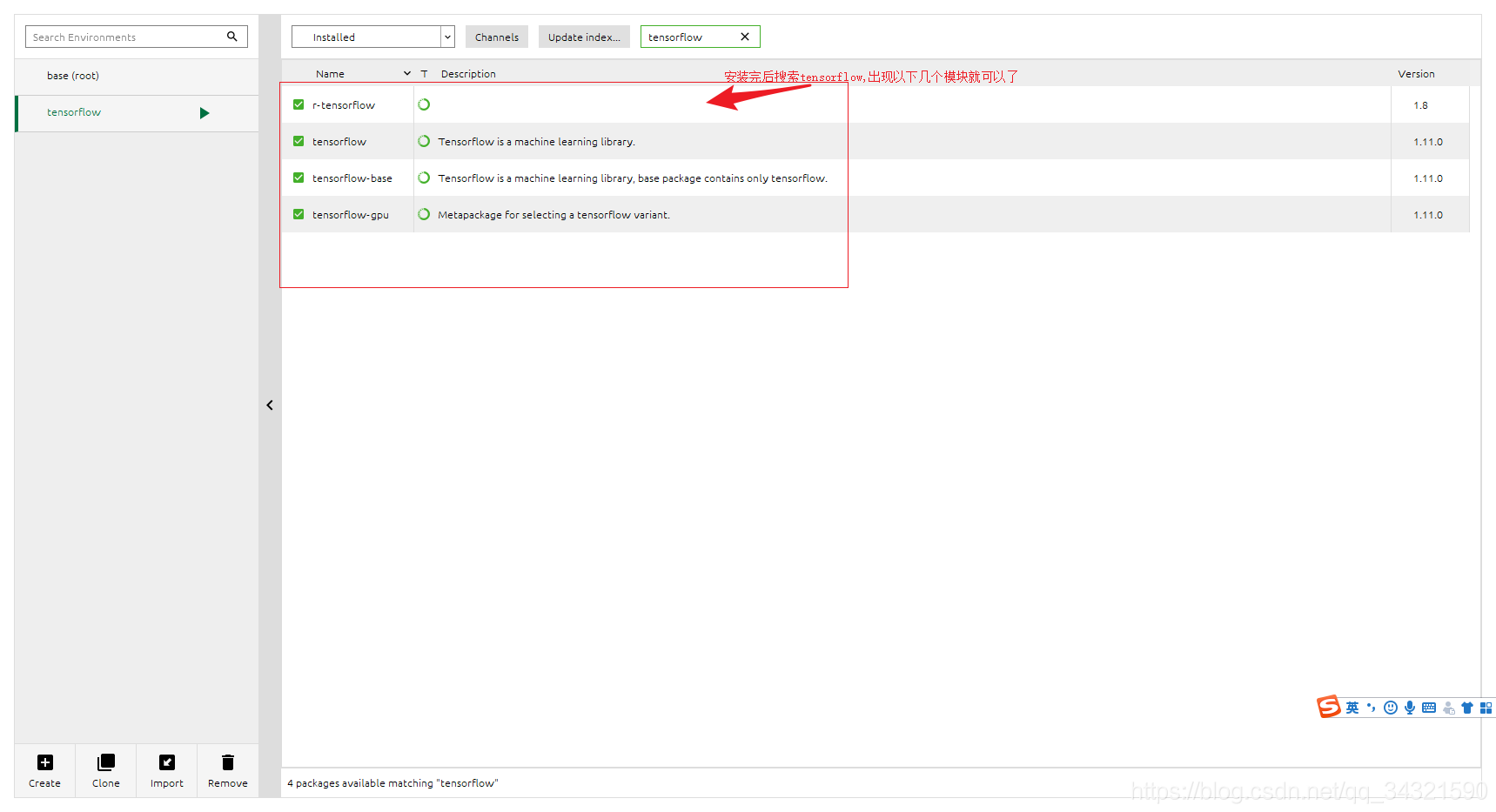The width and height of the screenshot is (1496, 812).
Task: Open the IME emoji smiley icon
Action: click(x=1391, y=708)
